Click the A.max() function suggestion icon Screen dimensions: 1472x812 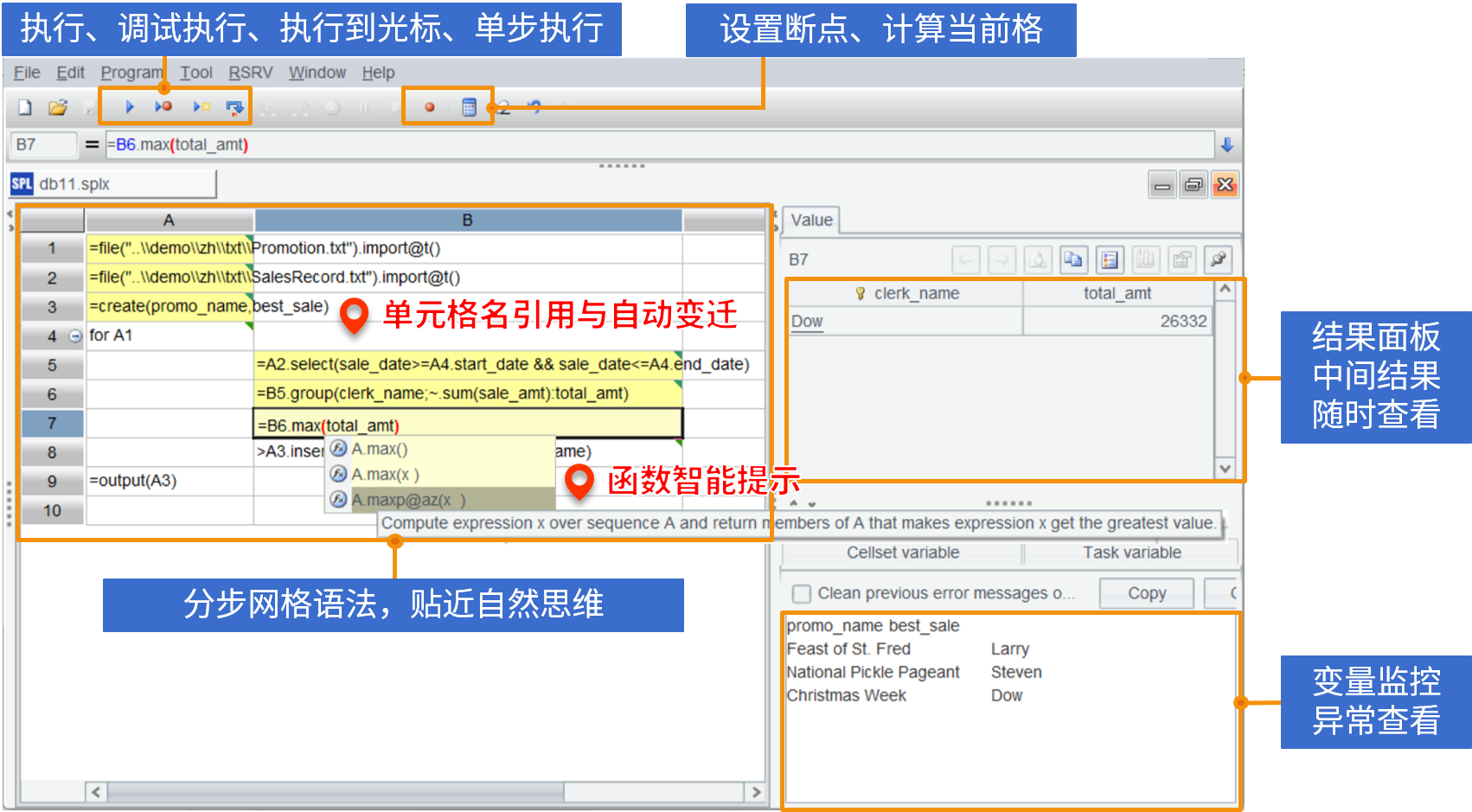coord(339,449)
